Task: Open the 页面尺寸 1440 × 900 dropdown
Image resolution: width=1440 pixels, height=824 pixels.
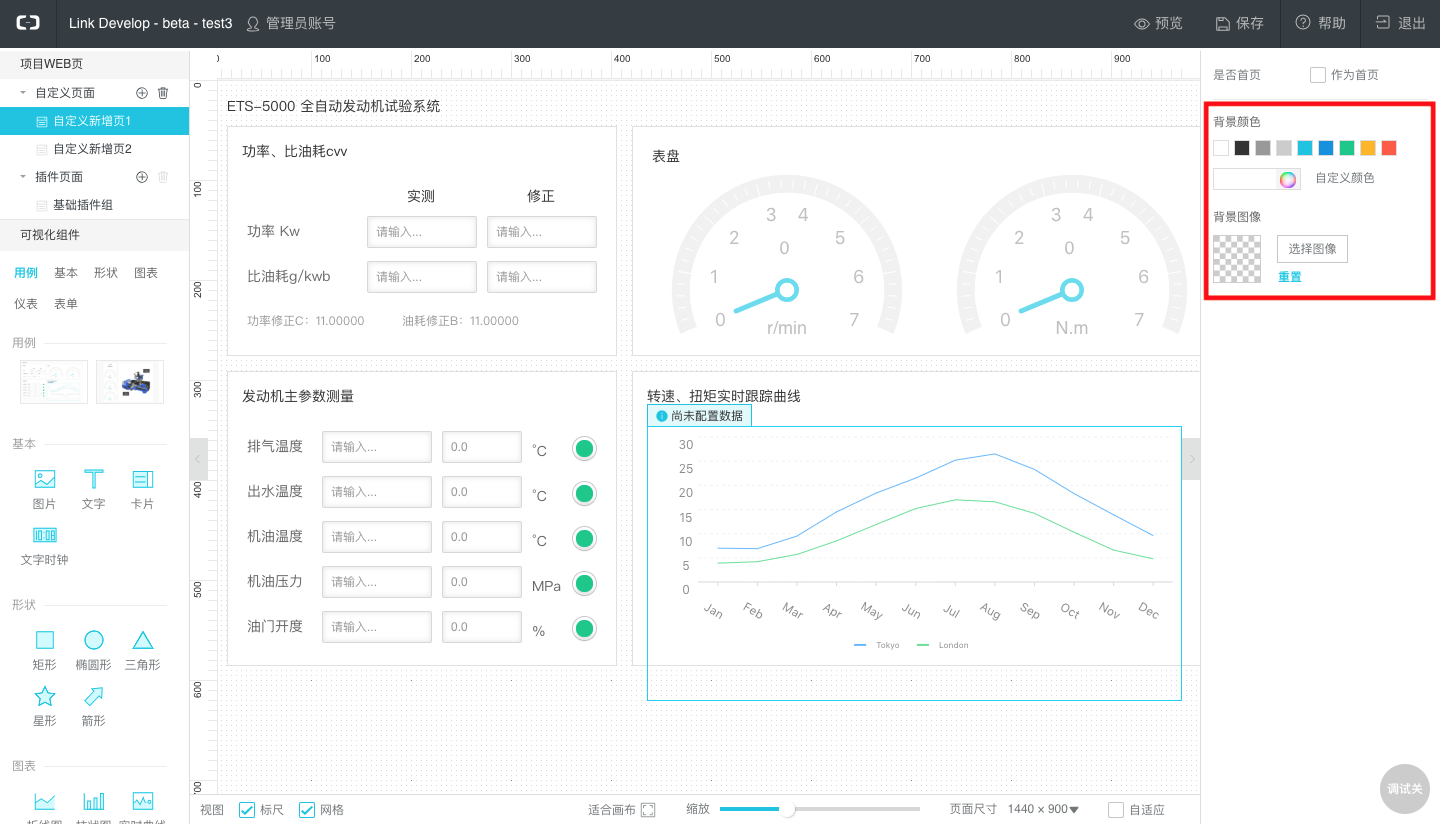Action: pos(1044,810)
